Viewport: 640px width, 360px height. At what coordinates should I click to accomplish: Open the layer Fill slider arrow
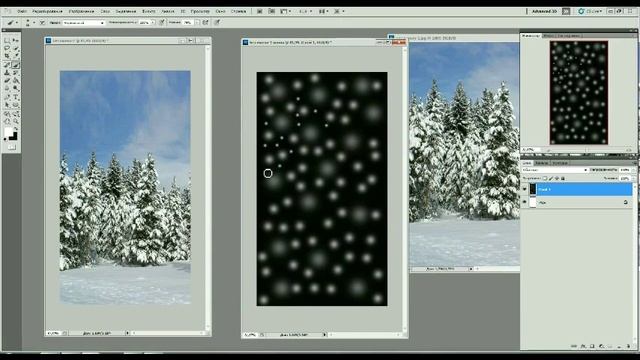coord(634,178)
